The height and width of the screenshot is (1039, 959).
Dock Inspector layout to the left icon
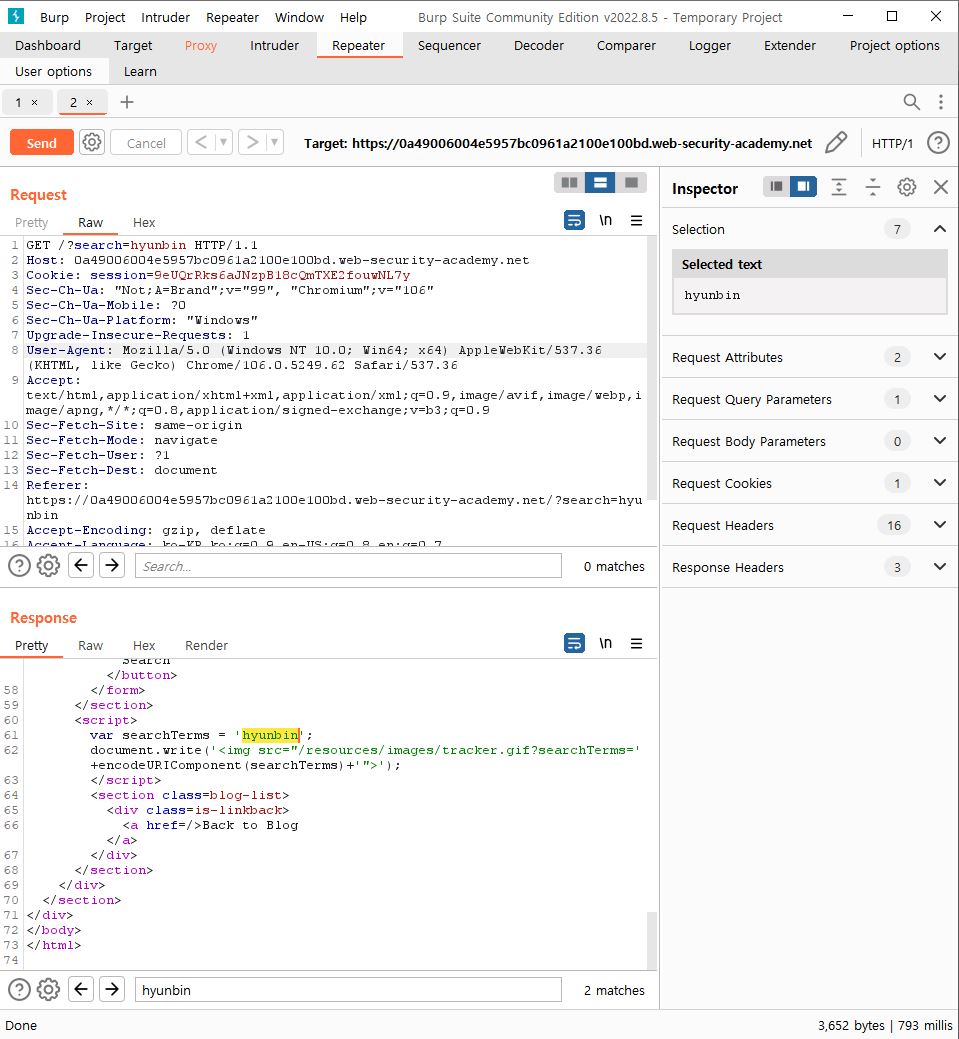point(776,187)
